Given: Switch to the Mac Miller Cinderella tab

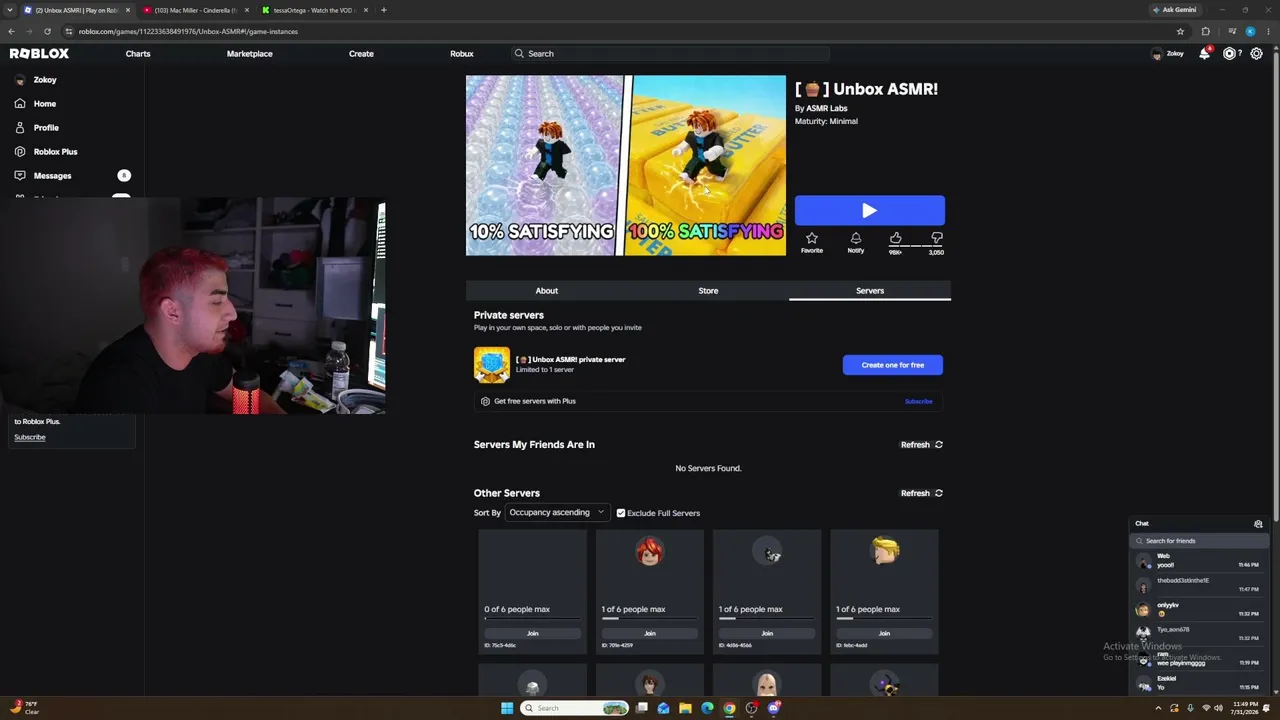Looking at the screenshot, I should [195, 10].
